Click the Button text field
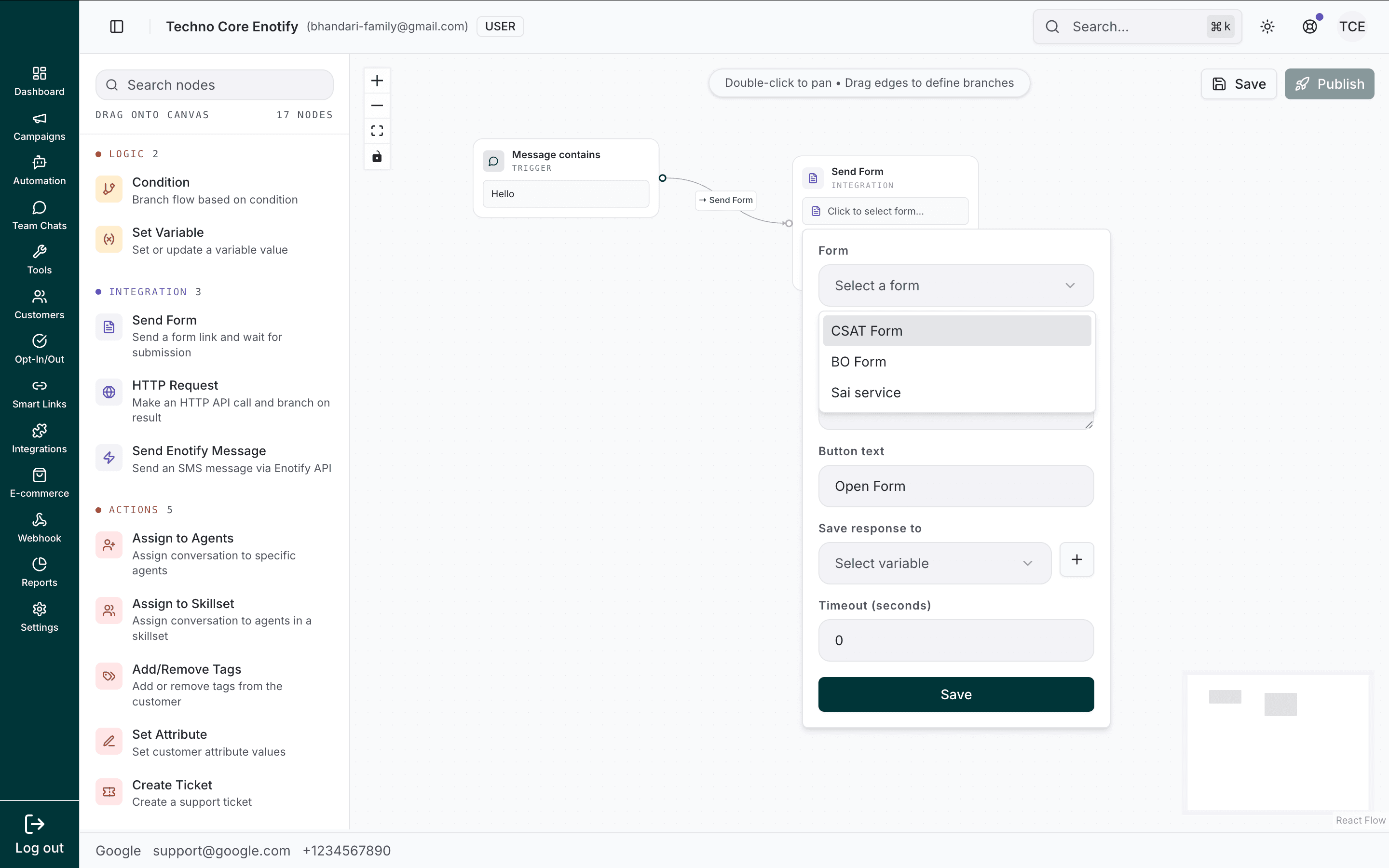Screen dimensions: 1389x868 [955, 486]
